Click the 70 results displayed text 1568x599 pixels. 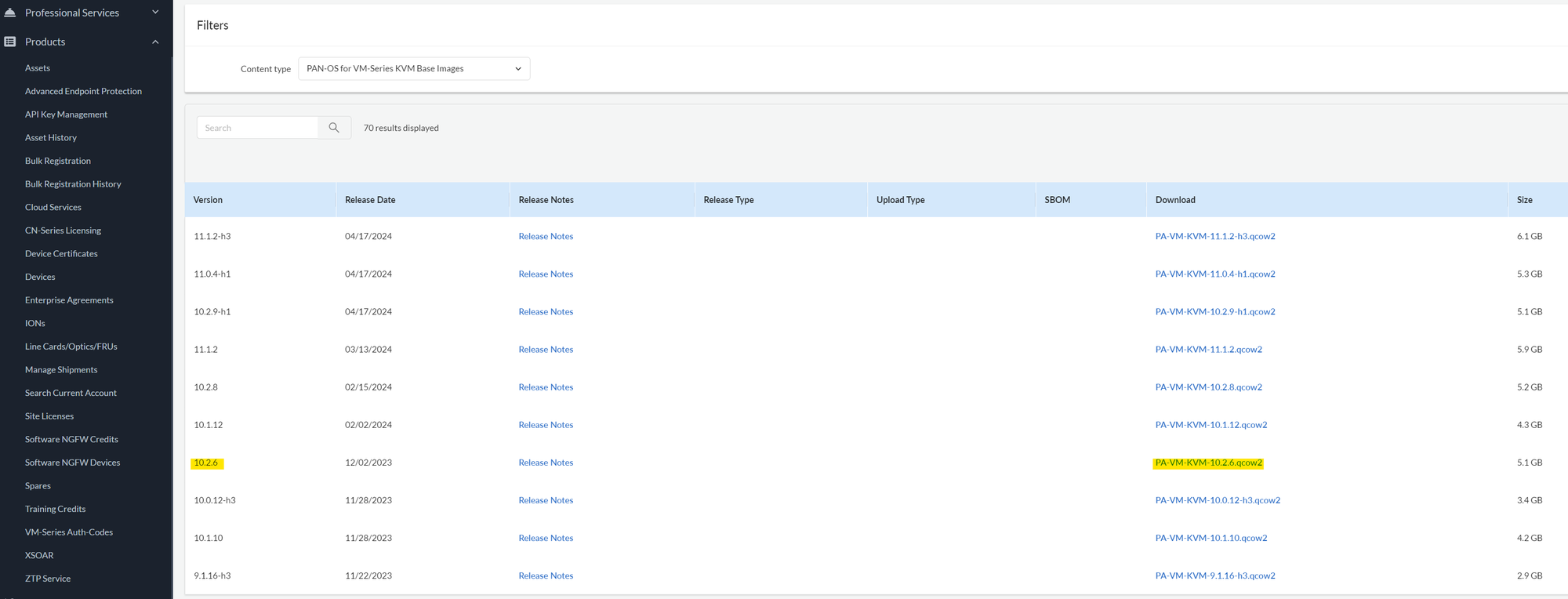point(401,128)
